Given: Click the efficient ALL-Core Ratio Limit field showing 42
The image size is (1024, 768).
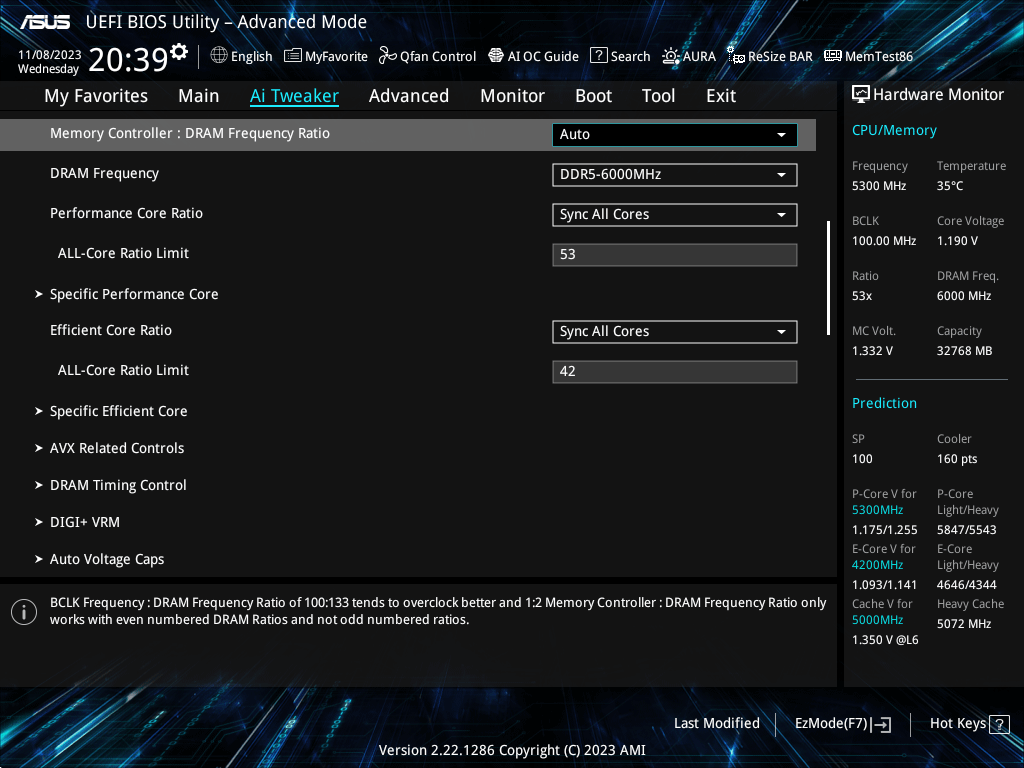Looking at the screenshot, I should click(675, 372).
